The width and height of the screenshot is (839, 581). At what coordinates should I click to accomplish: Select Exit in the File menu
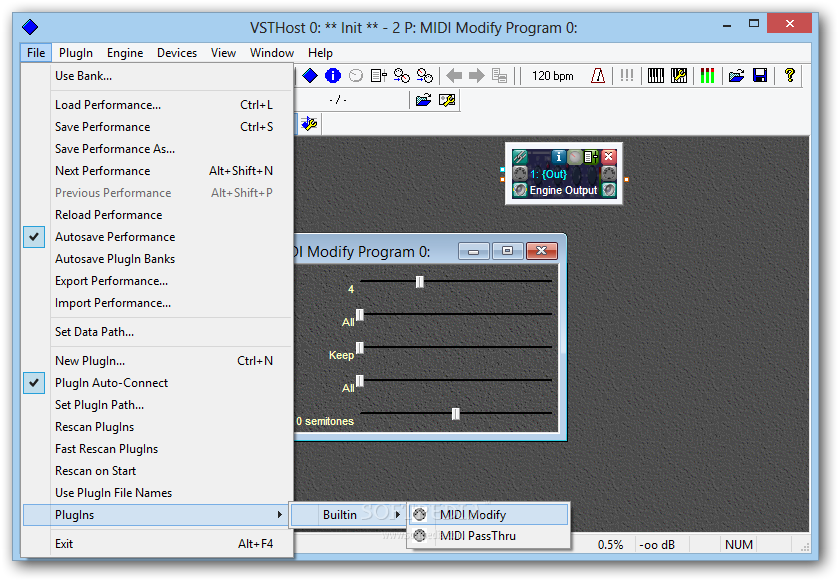pyautogui.click(x=157, y=544)
